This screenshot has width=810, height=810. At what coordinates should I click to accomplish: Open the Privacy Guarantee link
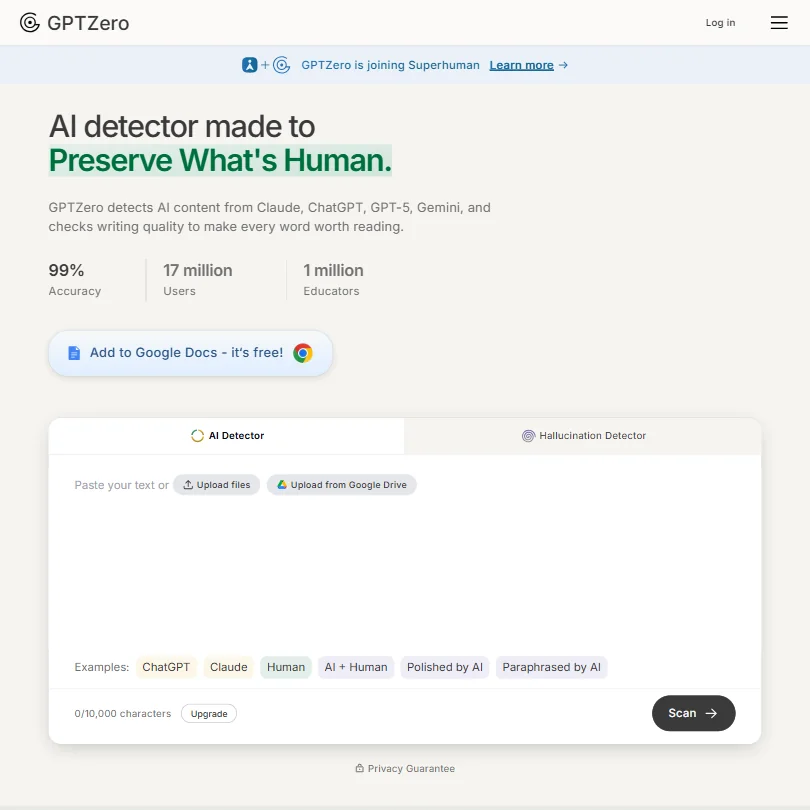[x=405, y=769]
